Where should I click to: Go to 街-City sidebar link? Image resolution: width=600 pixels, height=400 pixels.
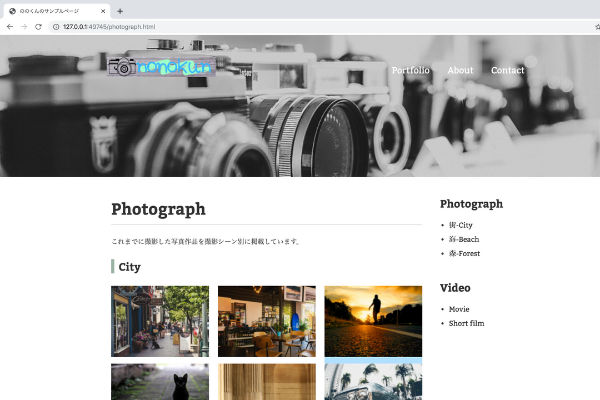(x=461, y=225)
